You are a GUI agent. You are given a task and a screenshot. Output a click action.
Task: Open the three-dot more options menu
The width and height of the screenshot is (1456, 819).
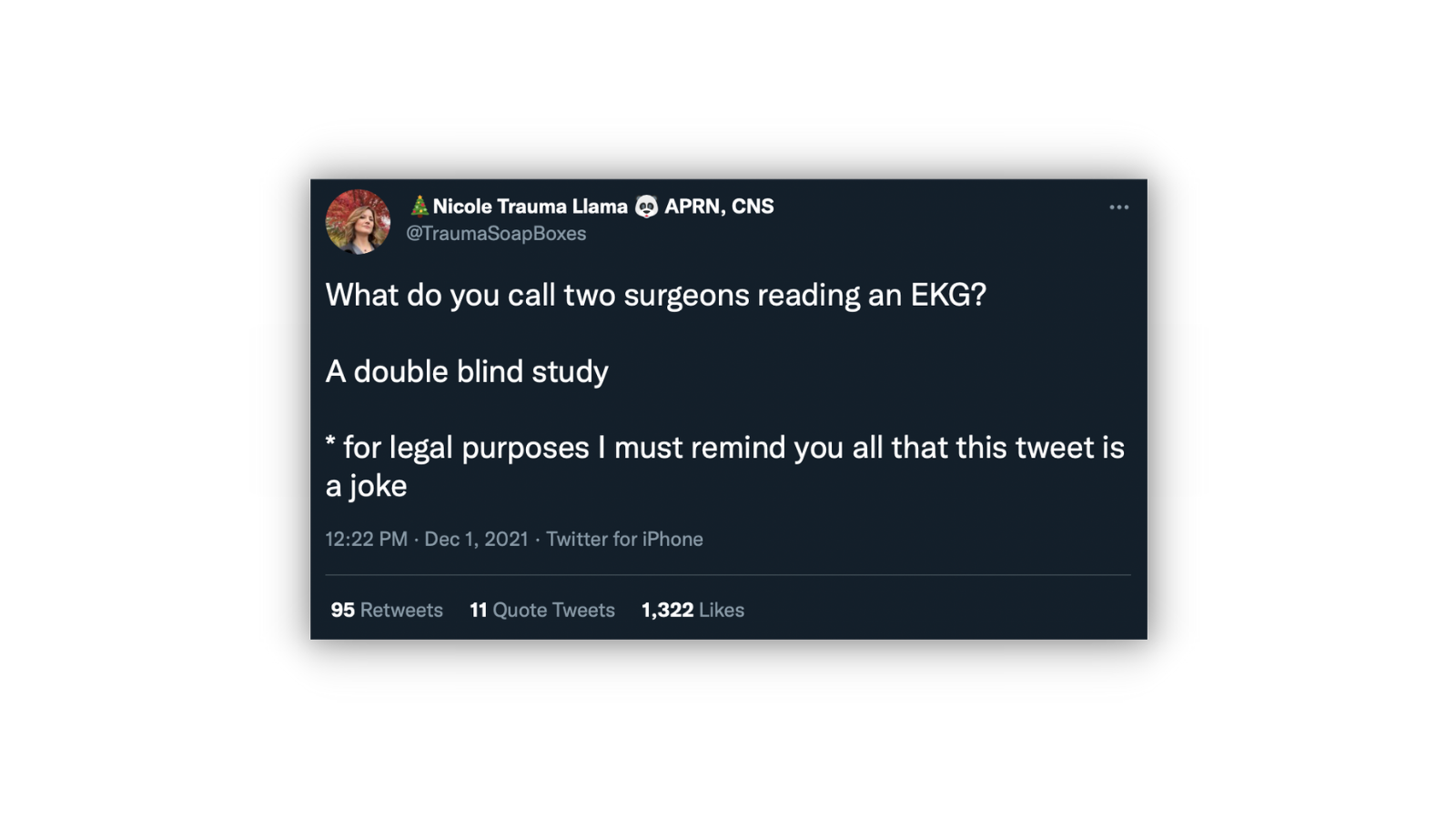pos(1118,207)
